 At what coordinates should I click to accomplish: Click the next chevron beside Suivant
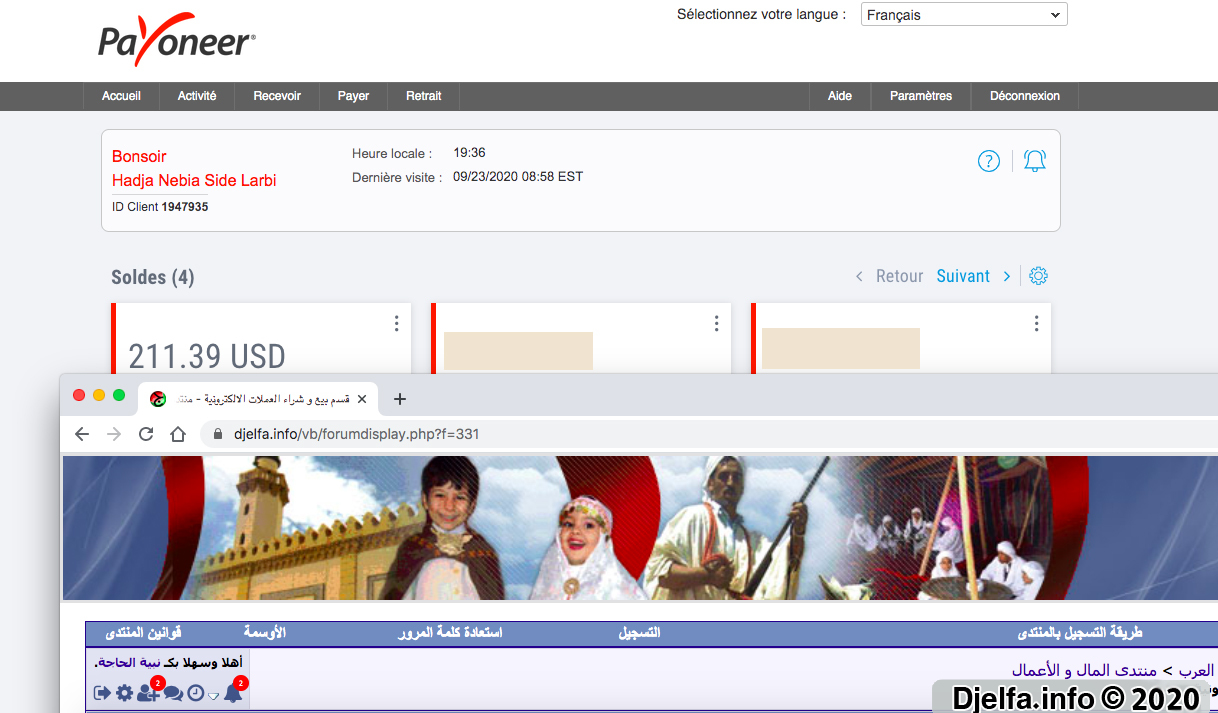(1007, 276)
